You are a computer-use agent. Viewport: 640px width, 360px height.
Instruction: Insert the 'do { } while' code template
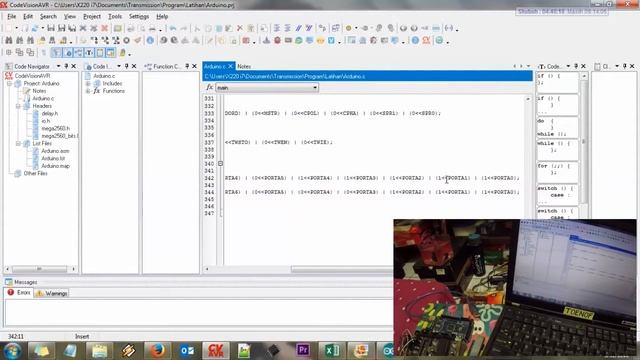(x=557, y=127)
